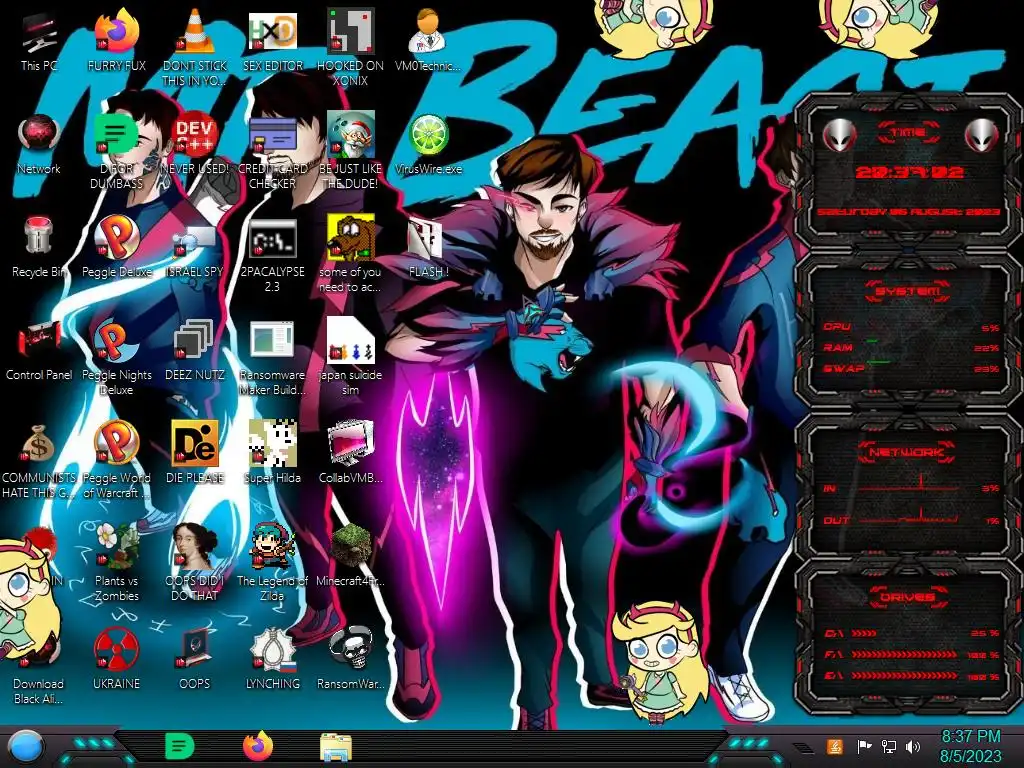Click the Peggle Deluxe shortcut
Viewport: 1024px width, 768px height.
click(117, 237)
